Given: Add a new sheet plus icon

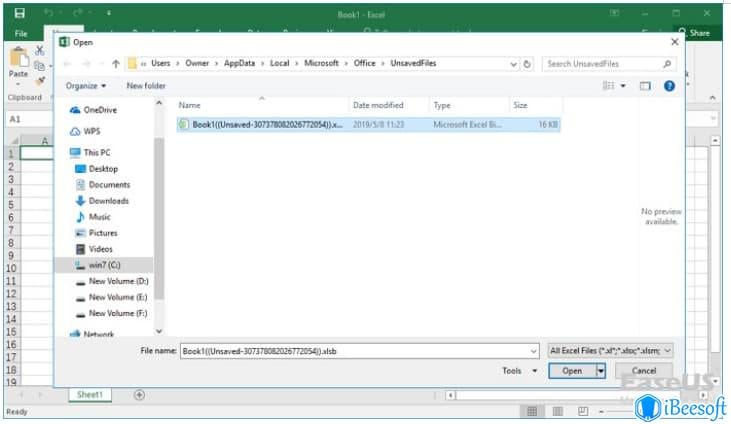Looking at the screenshot, I should [139, 395].
